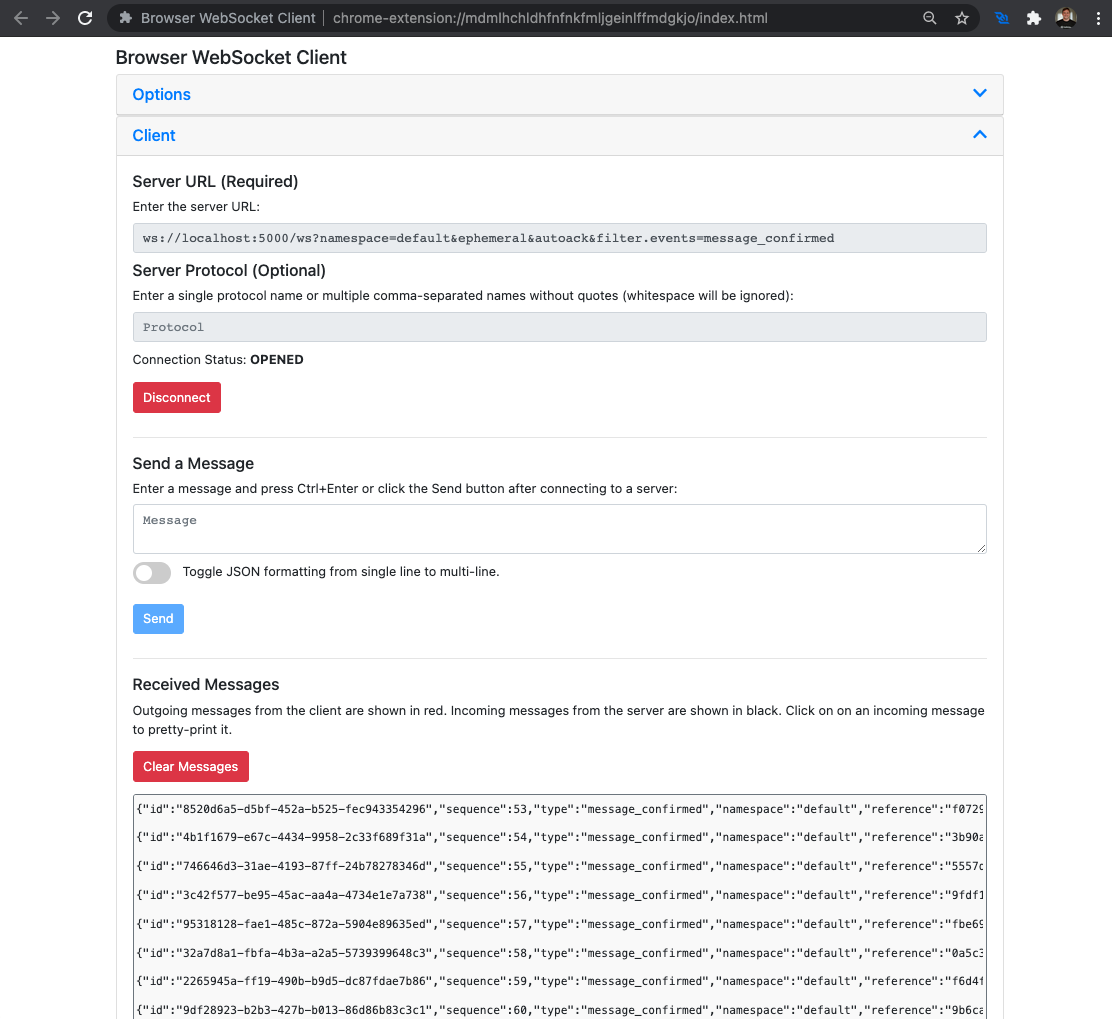The height and width of the screenshot is (1019, 1112).
Task: Toggle JSON formatting to multi-line
Action: coord(151,572)
